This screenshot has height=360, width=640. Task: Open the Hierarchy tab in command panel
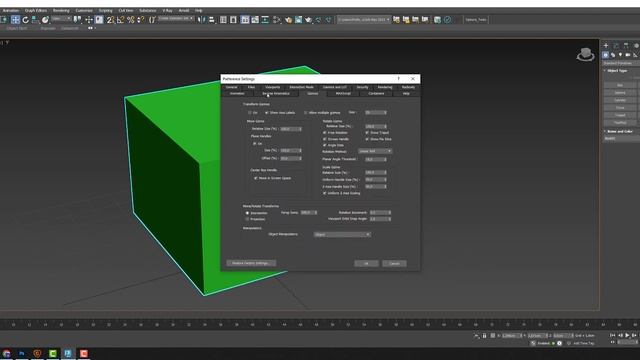click(x=626, y=46)
